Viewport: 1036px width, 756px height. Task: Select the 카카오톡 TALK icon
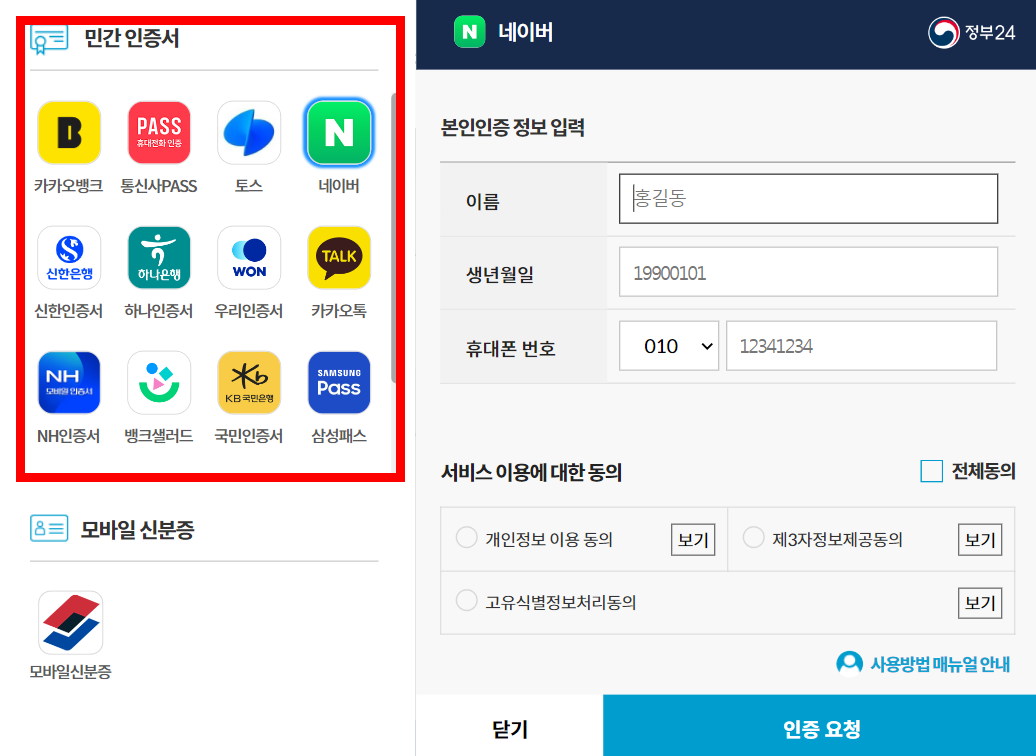[338, 257]
